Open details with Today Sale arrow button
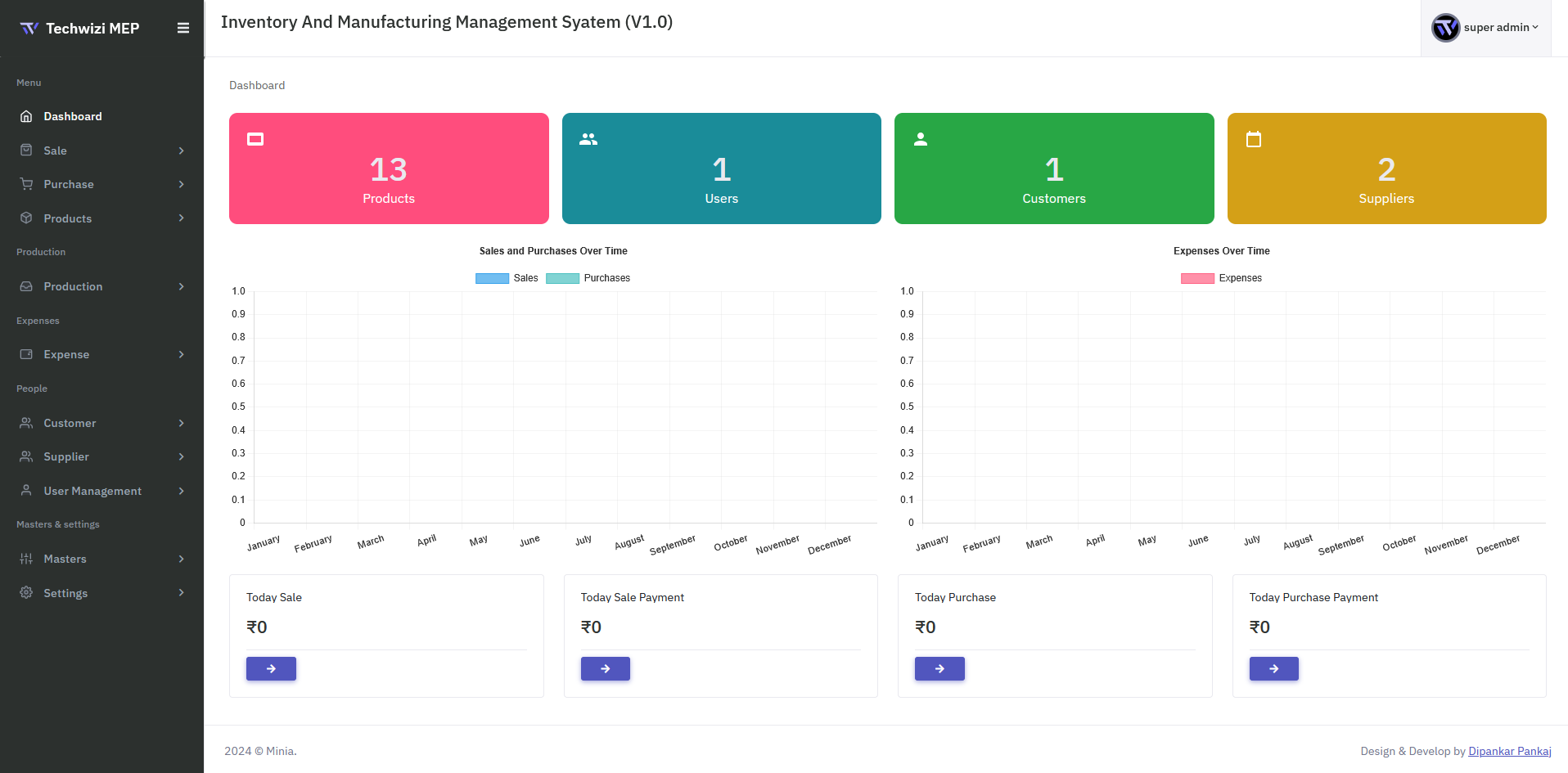The height and width of the screenshot is (773, 1568). click(271, 668)
